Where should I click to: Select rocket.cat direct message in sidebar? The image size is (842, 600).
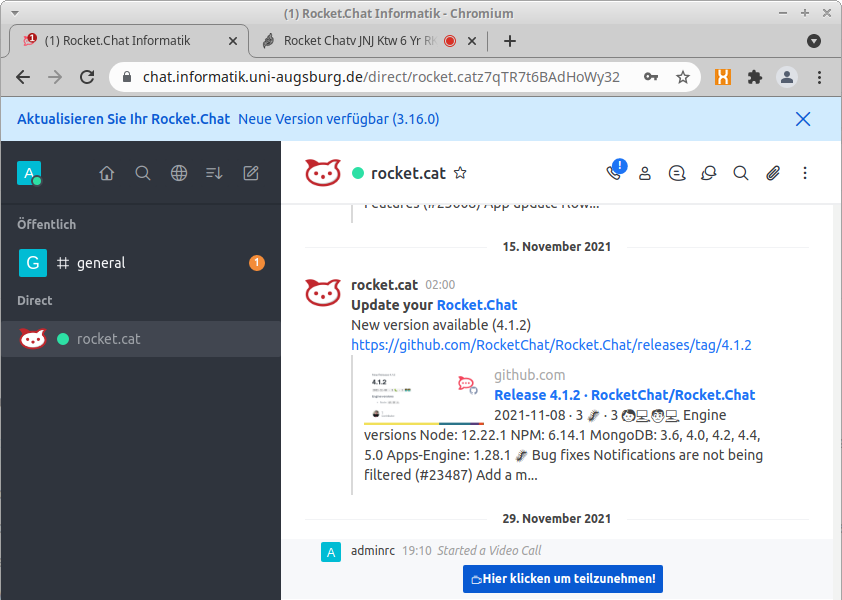coord(141,339)
